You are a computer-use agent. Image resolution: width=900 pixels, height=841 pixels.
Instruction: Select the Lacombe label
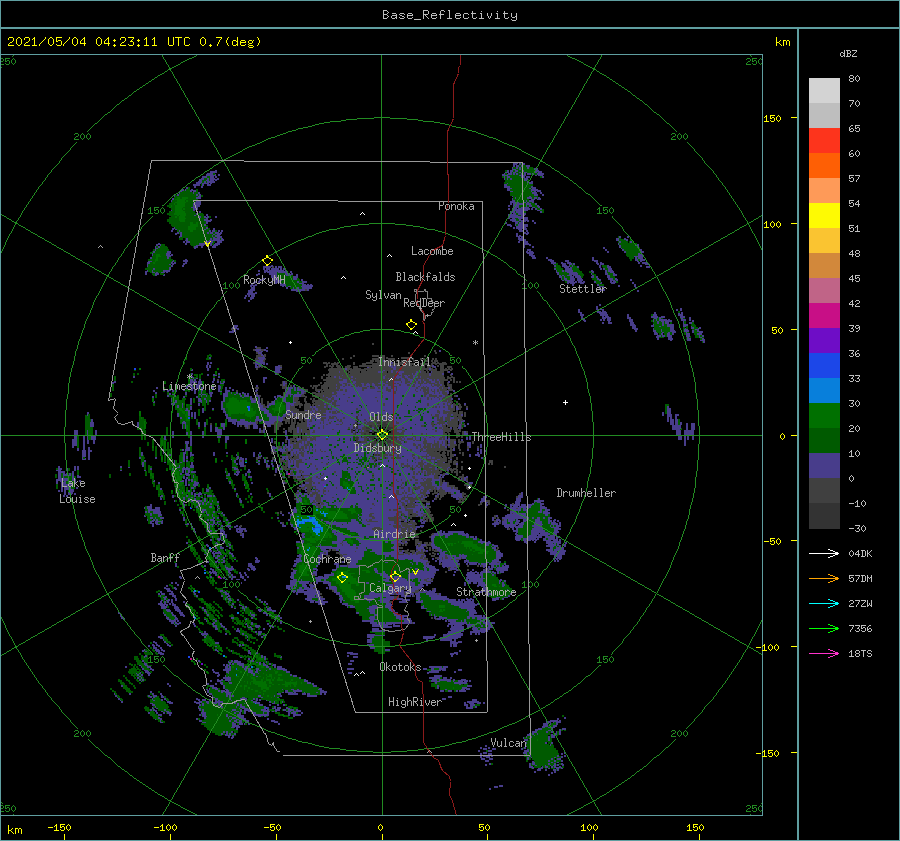tap(432, 251)
